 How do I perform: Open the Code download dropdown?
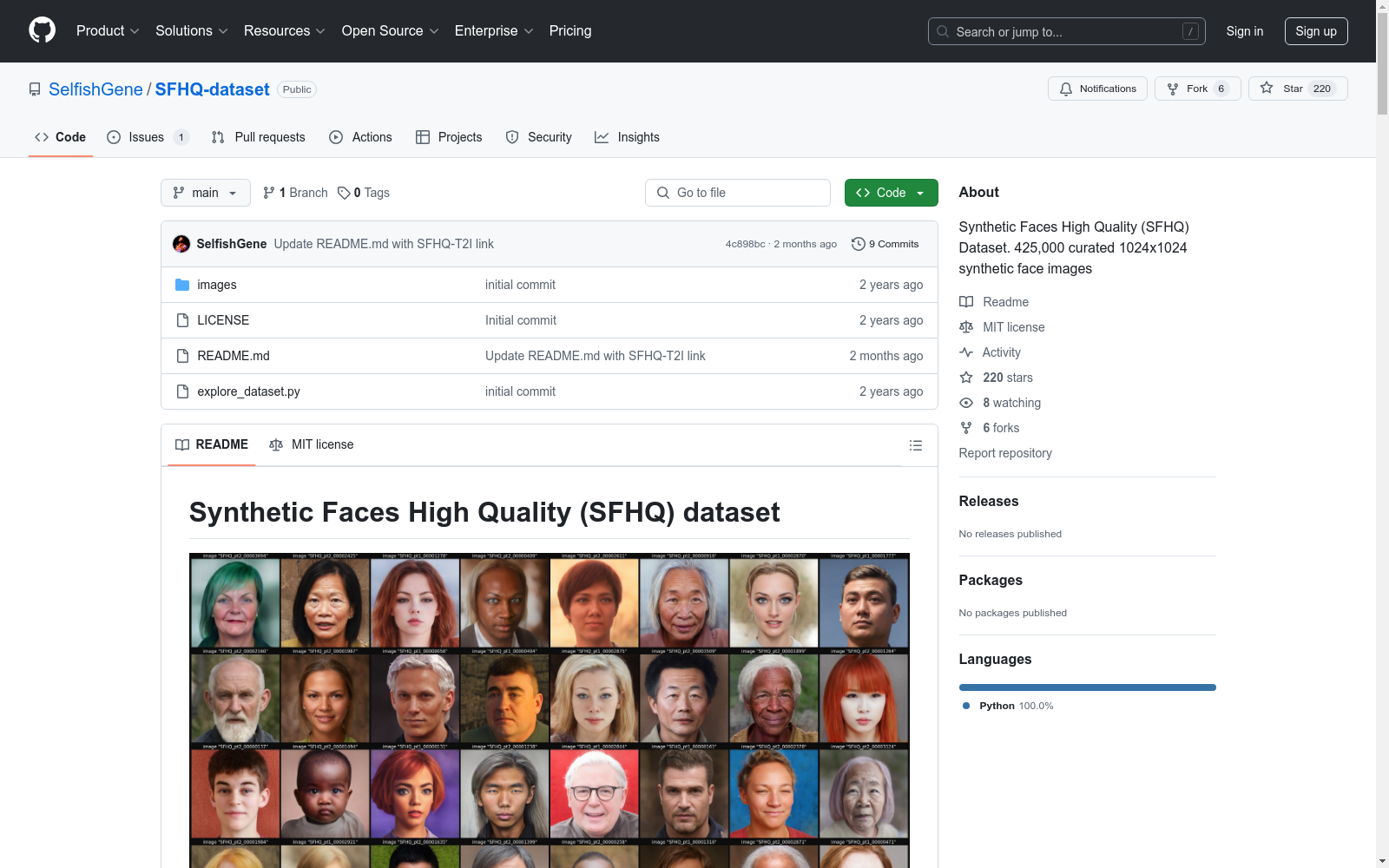coord(891,192)
